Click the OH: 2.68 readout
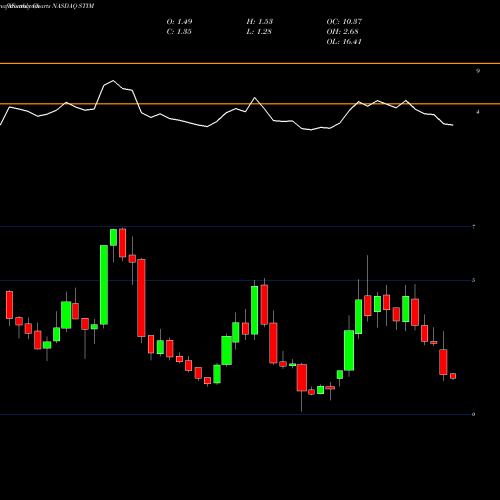The image size is (500, 500). (343, 31)
